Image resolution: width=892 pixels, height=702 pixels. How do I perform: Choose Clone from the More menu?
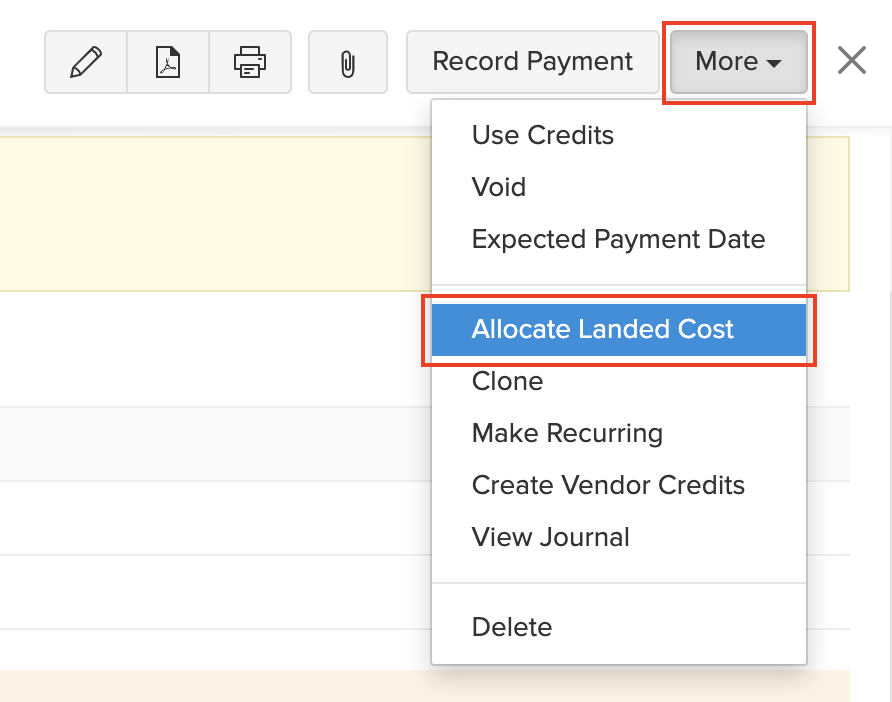click(x=507, y=381)
